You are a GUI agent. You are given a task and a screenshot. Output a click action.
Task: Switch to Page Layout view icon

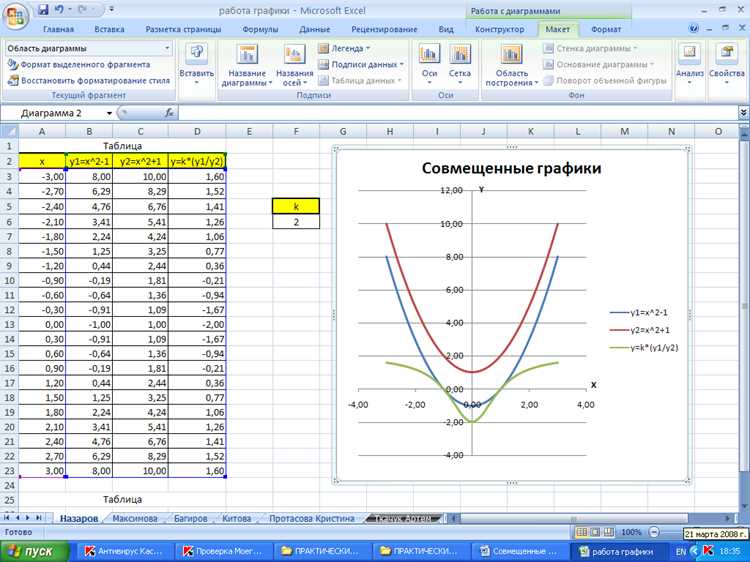tap(595, 532)
